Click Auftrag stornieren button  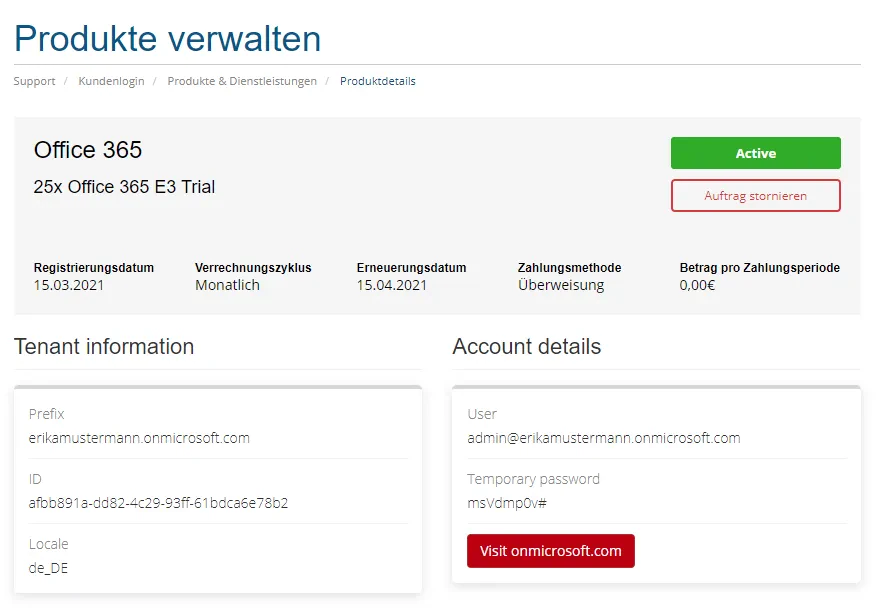tap(755, 196)
